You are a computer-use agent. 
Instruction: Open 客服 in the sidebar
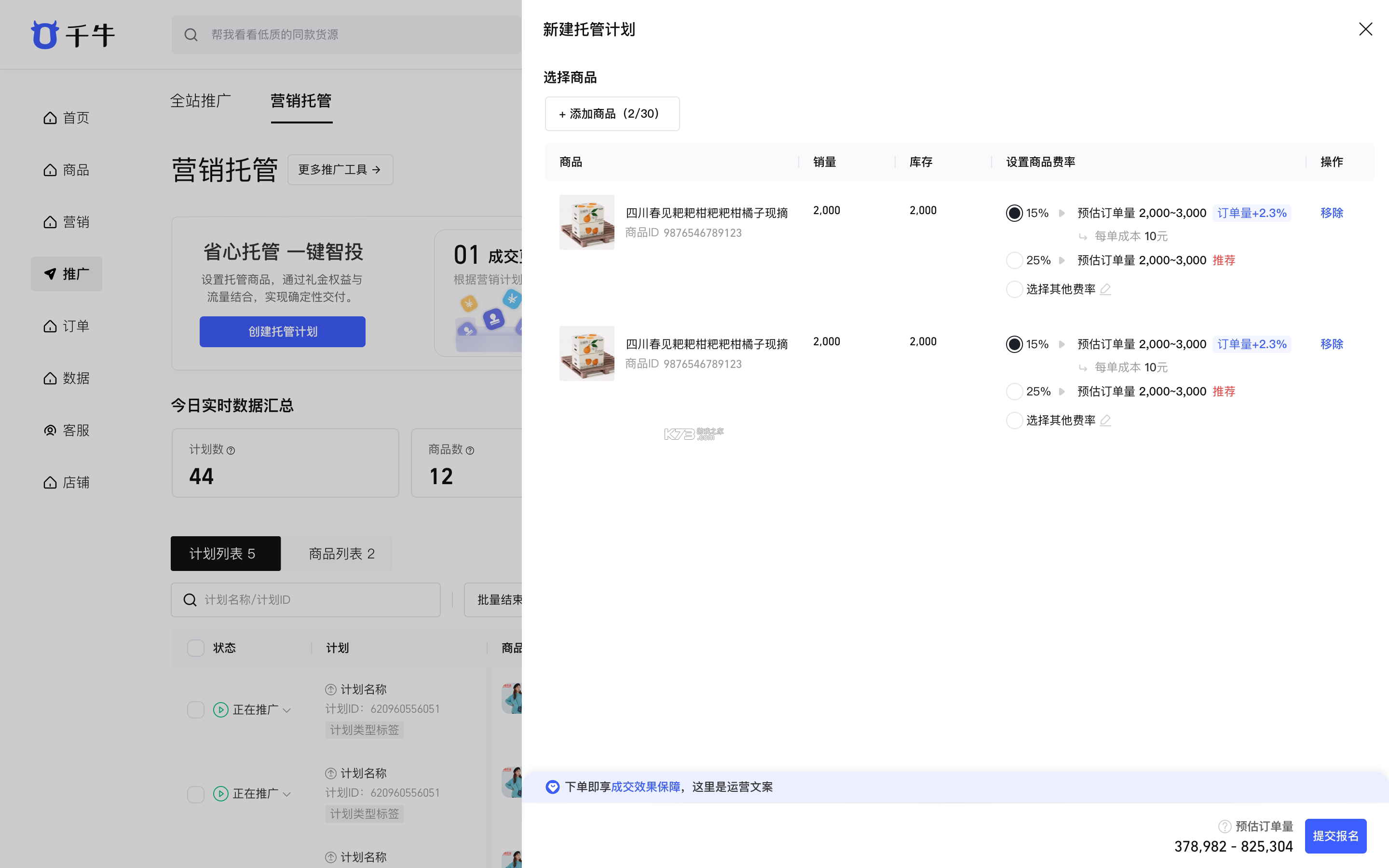pyautogui.click(x=67, y=430)
